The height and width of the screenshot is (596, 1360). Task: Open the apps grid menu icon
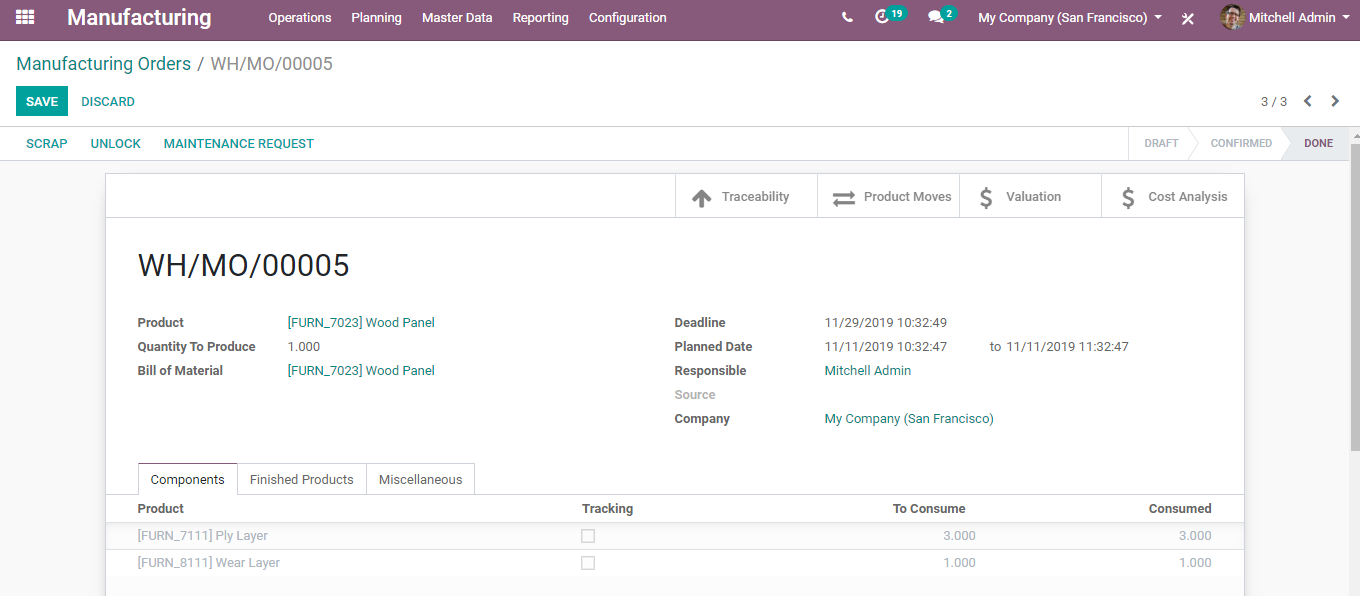pyautogui.click(x=25, y=17)
